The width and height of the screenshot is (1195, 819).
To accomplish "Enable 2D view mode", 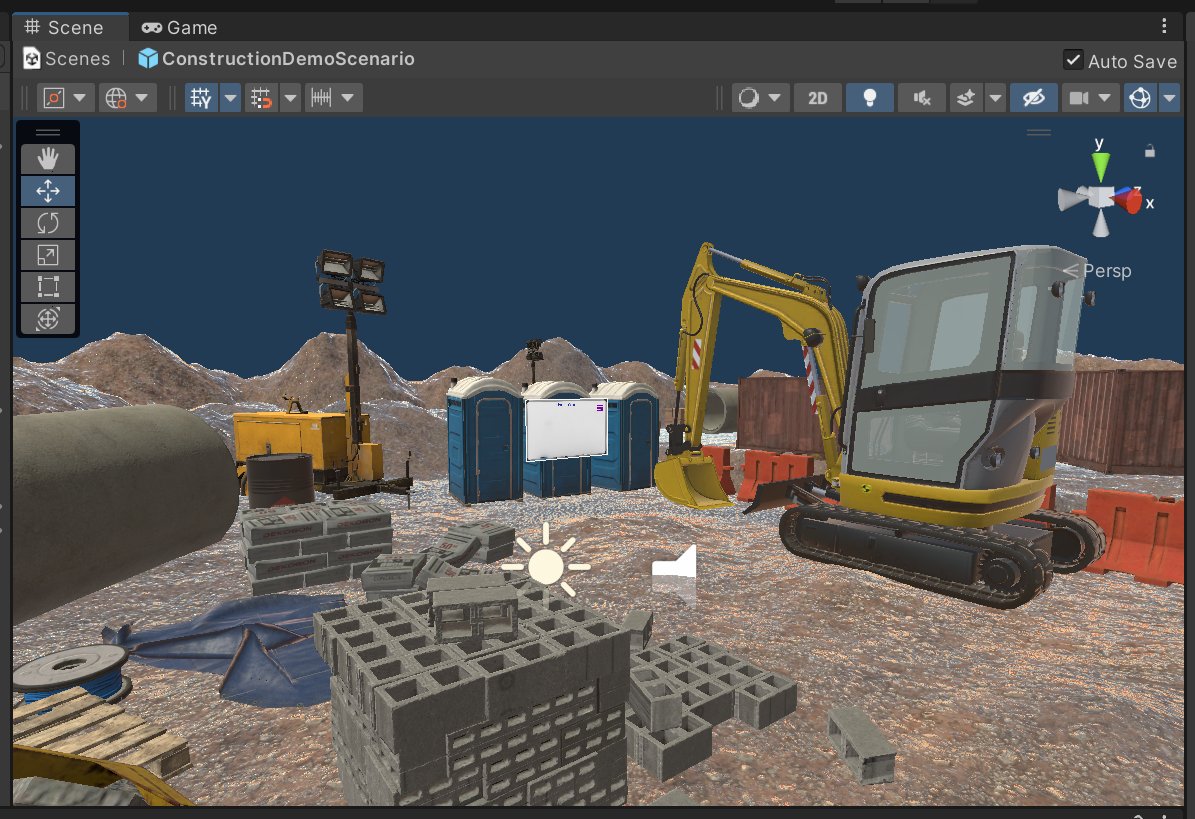I will [x=817, y=97].
